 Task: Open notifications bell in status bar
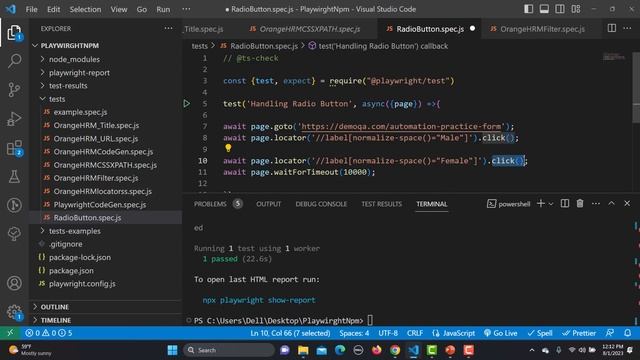(628, 333)
